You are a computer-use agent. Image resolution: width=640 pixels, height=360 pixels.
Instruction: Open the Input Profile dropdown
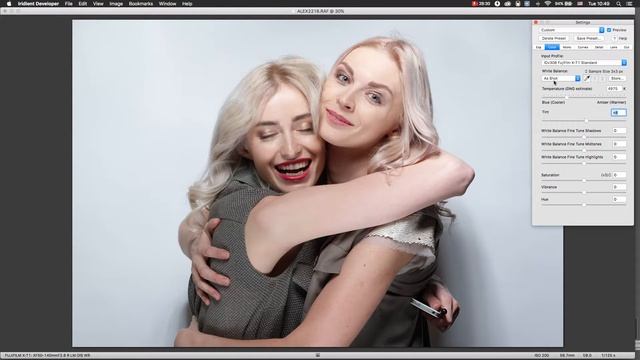coord(584,62)
